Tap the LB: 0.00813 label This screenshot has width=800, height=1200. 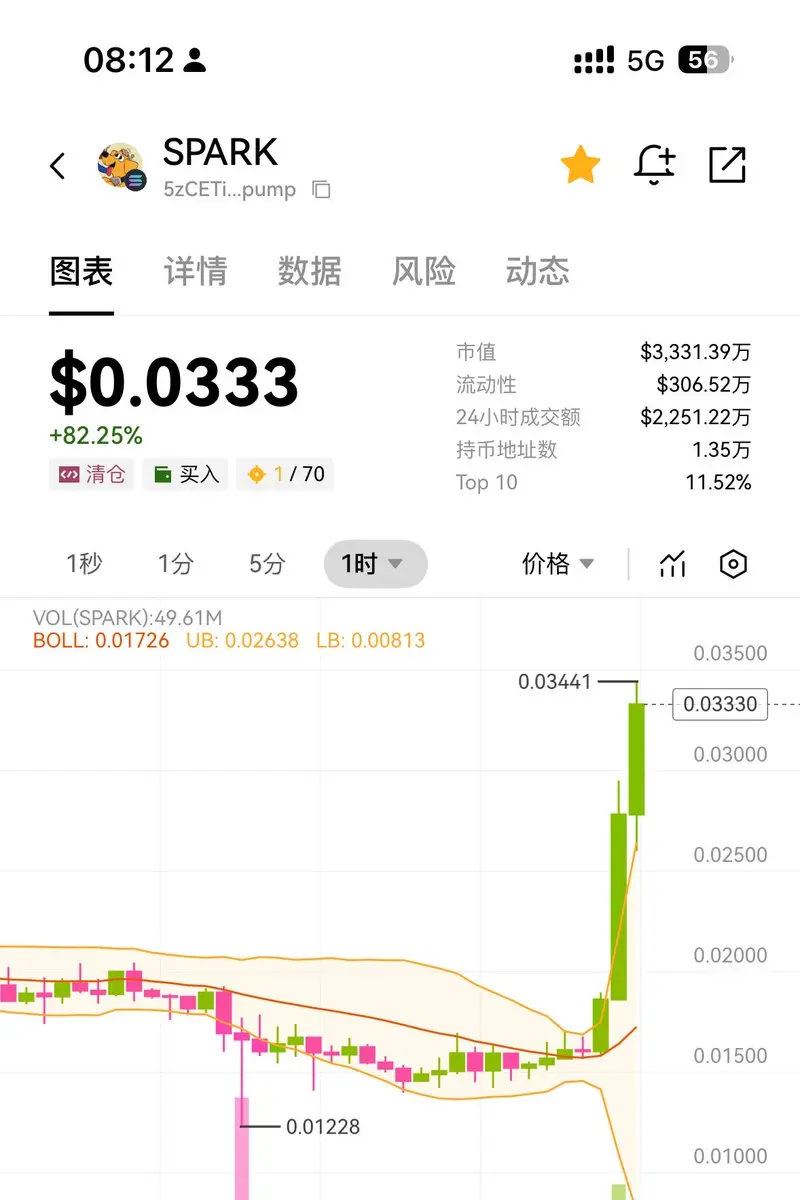click(x=371, y=640)
